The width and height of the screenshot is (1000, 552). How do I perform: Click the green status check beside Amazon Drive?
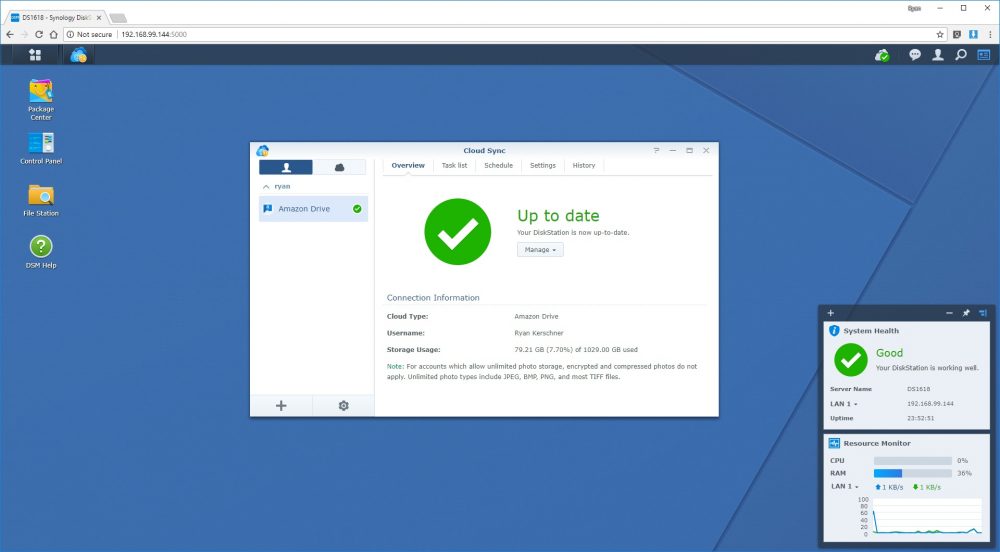pos(357,208)
